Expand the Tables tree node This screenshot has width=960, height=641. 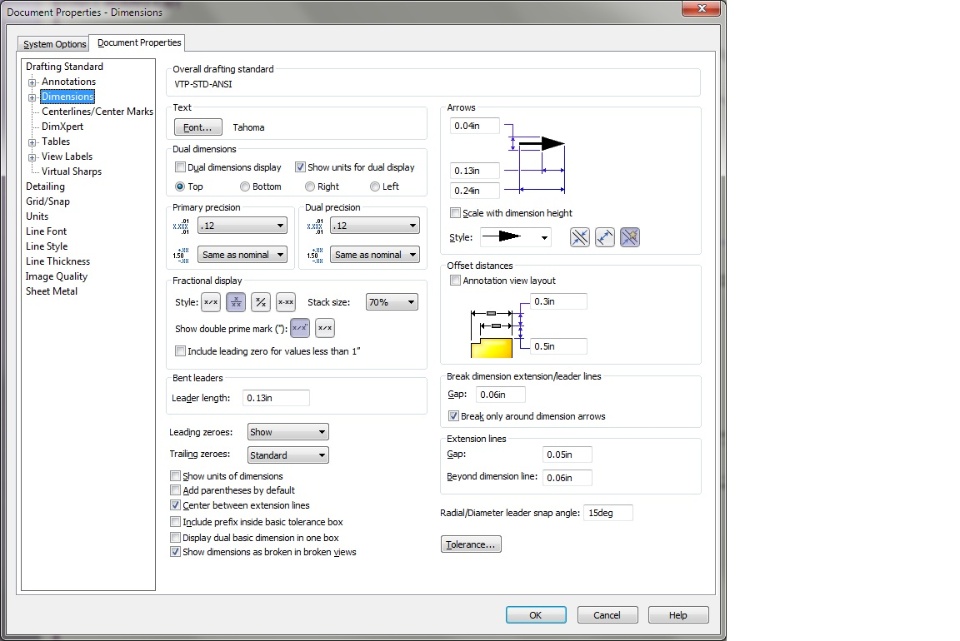pyautogui.click(x=32, y=142)
